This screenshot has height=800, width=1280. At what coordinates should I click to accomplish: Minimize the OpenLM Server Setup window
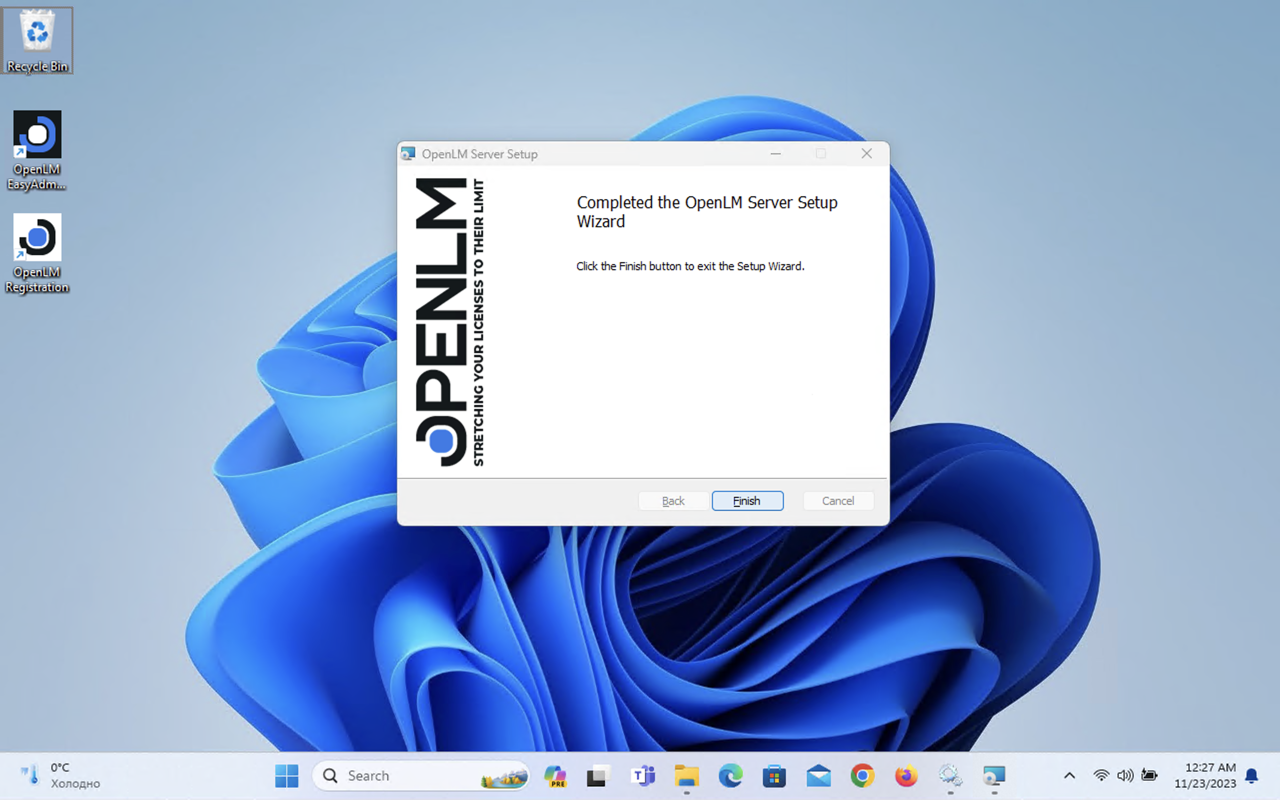click(776, 154)
